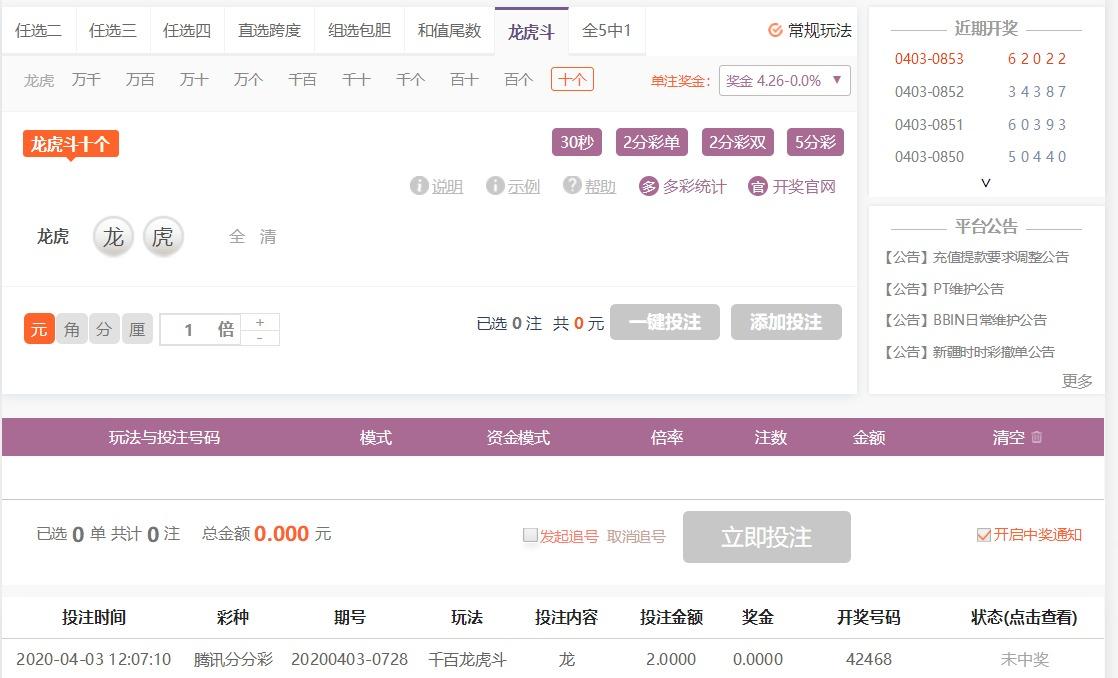The height and width of the screenshot is (678, 1118).
Task: Open 开奖官网 official site icon
Action: click(x=758, y=187)
